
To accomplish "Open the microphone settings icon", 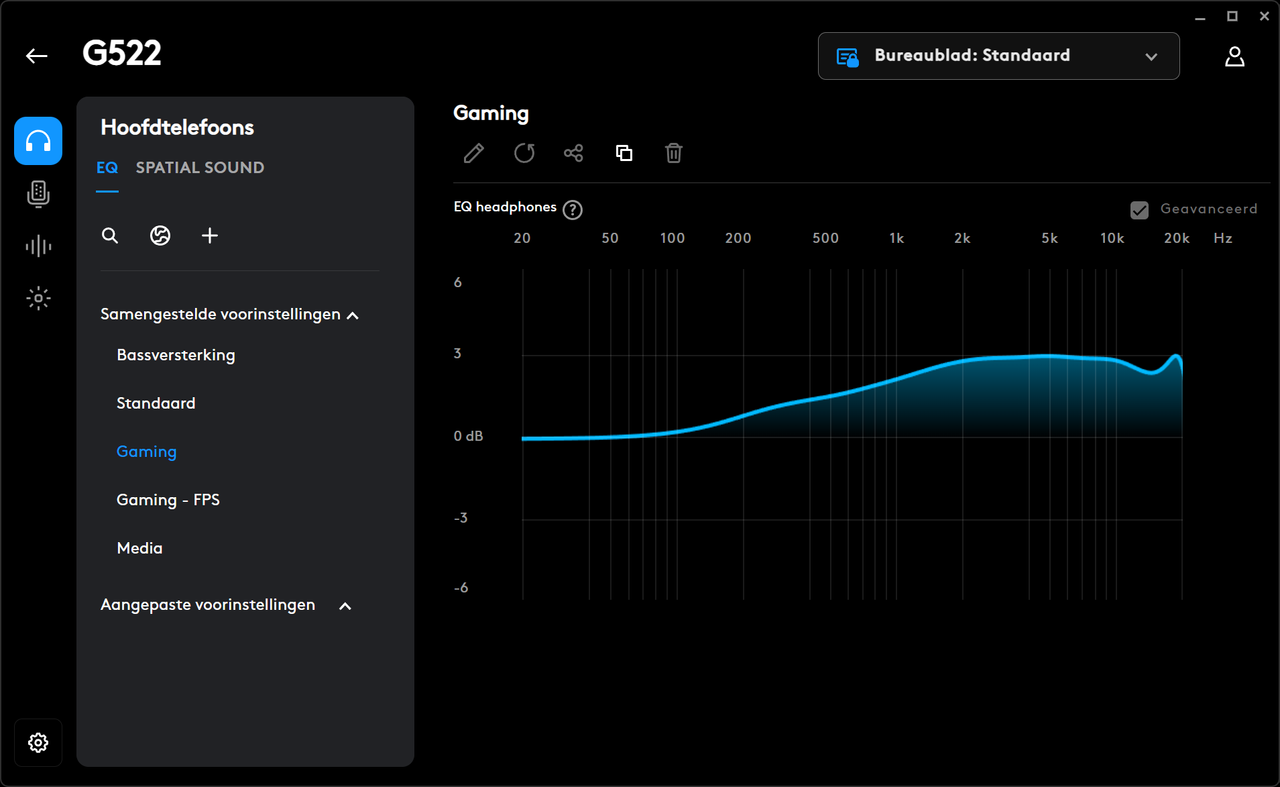I will pyautogui.click(x=38, y=194).
